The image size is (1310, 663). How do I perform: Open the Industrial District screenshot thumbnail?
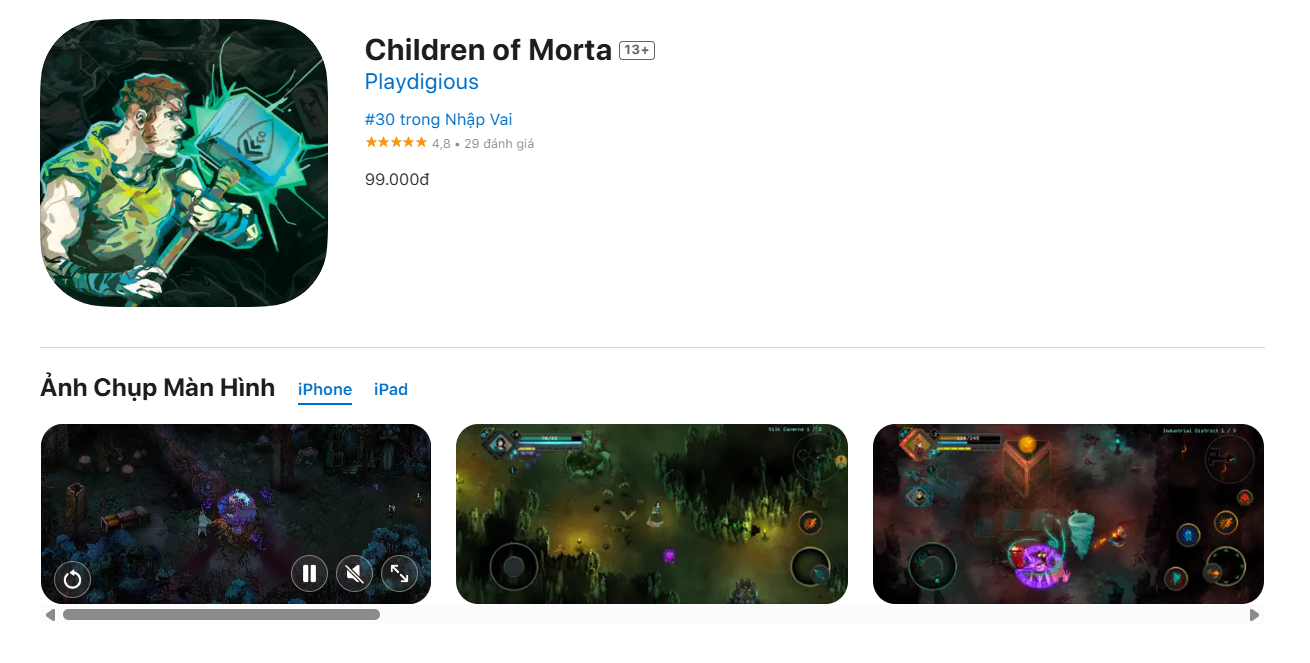coord(1068,514)
